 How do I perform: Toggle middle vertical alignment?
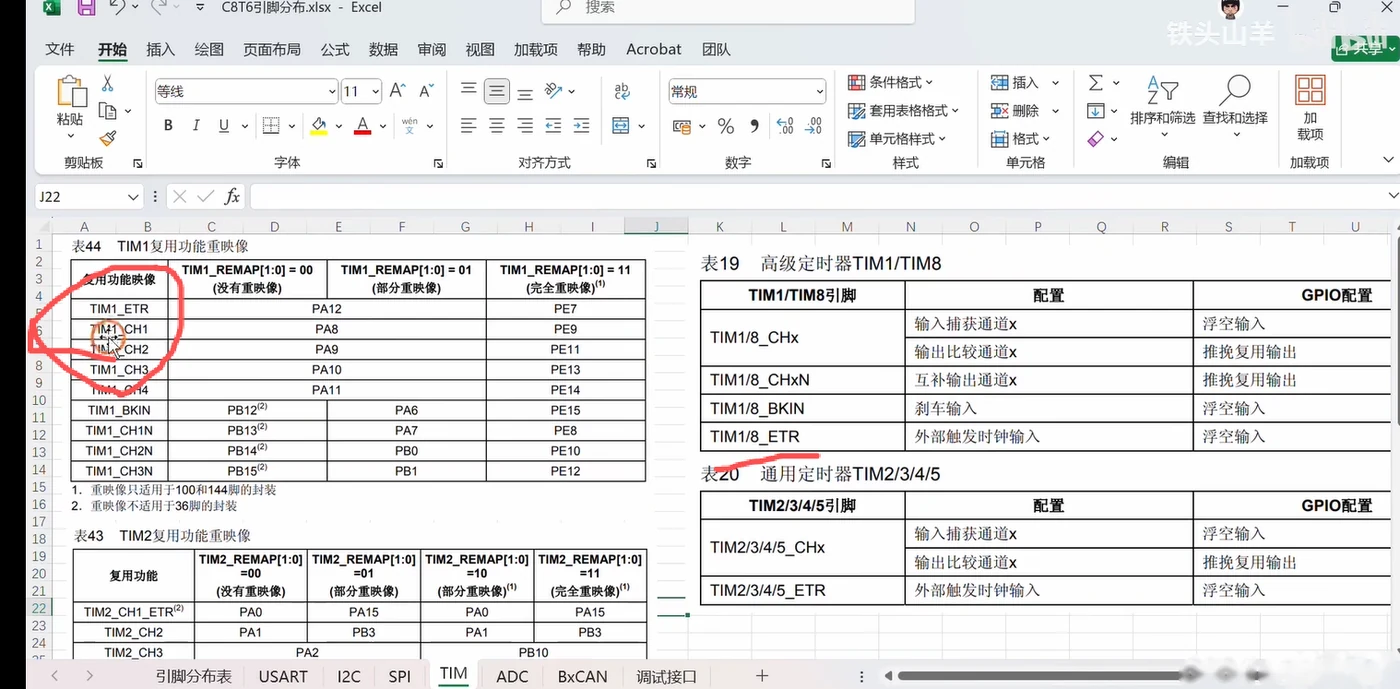(x=496, y=91)
